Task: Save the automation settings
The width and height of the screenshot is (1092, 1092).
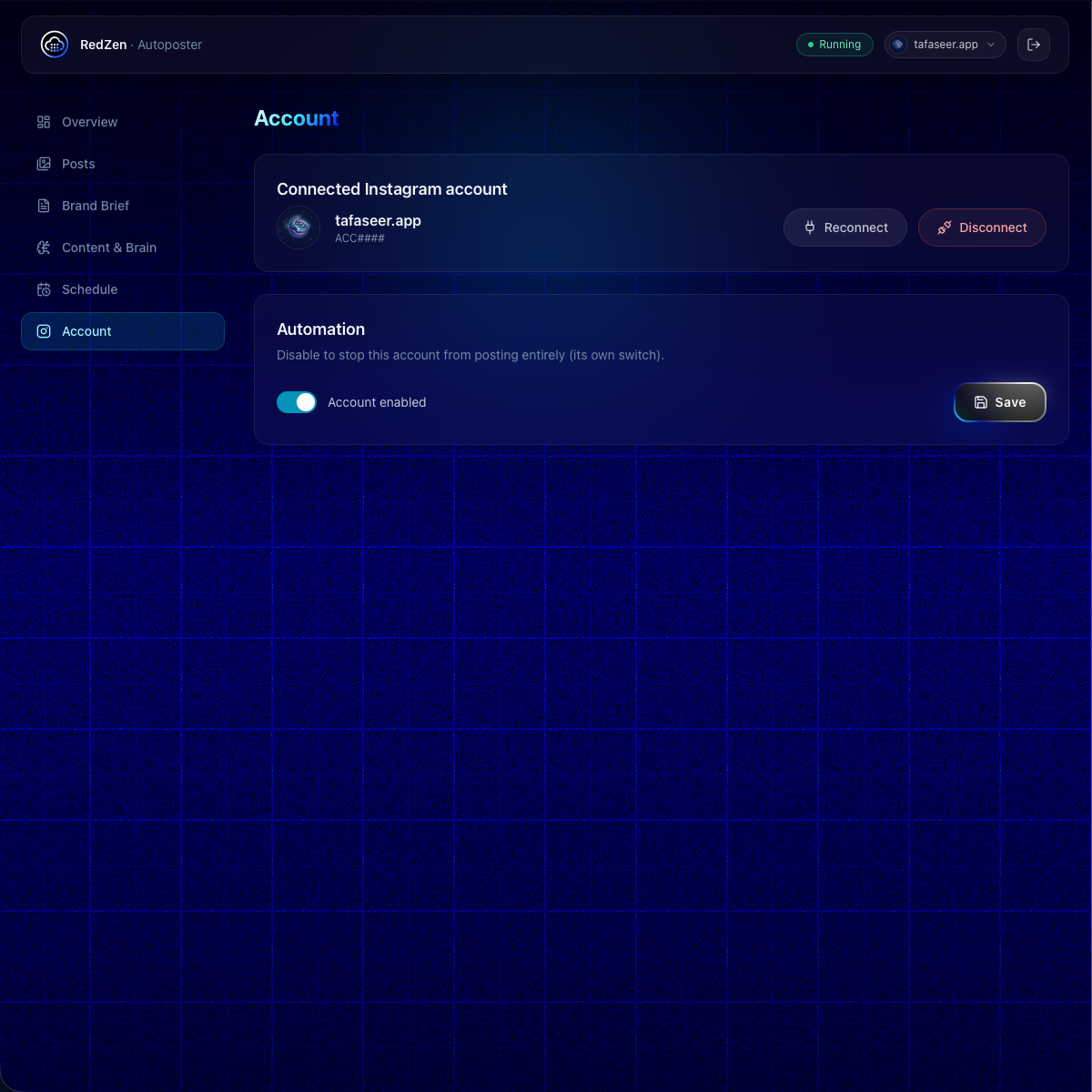Action: pyautogui.click(x=1000, y=402)
